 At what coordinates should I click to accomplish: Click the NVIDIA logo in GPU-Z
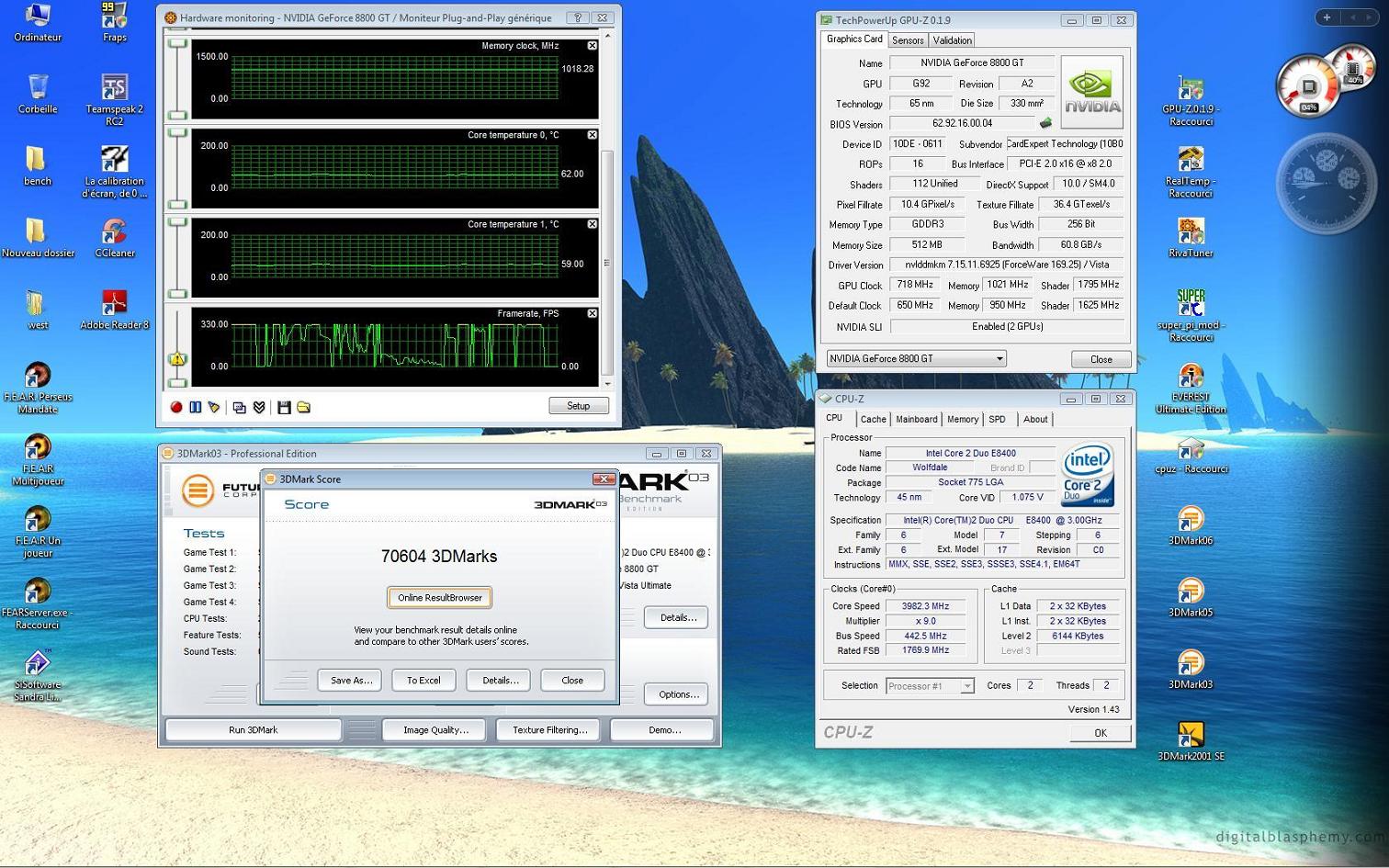click(1091, 92)
